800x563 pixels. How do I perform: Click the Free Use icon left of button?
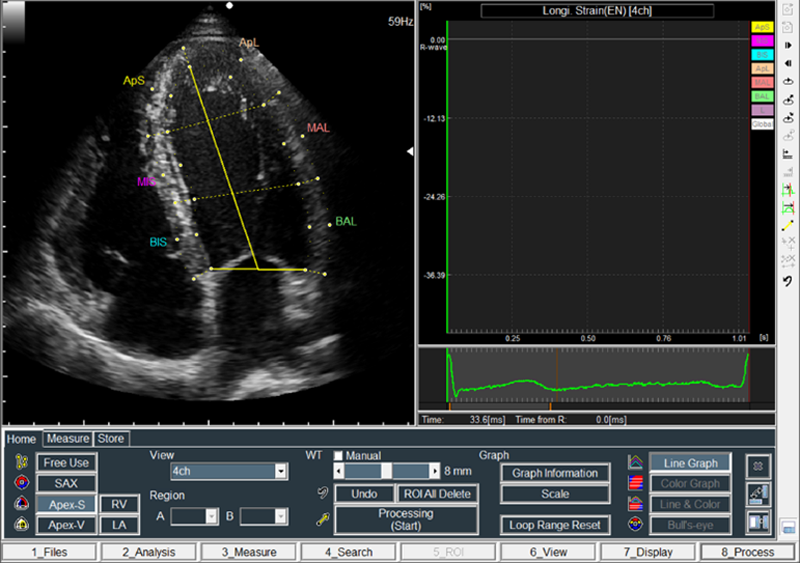click(x=22, y=462)
